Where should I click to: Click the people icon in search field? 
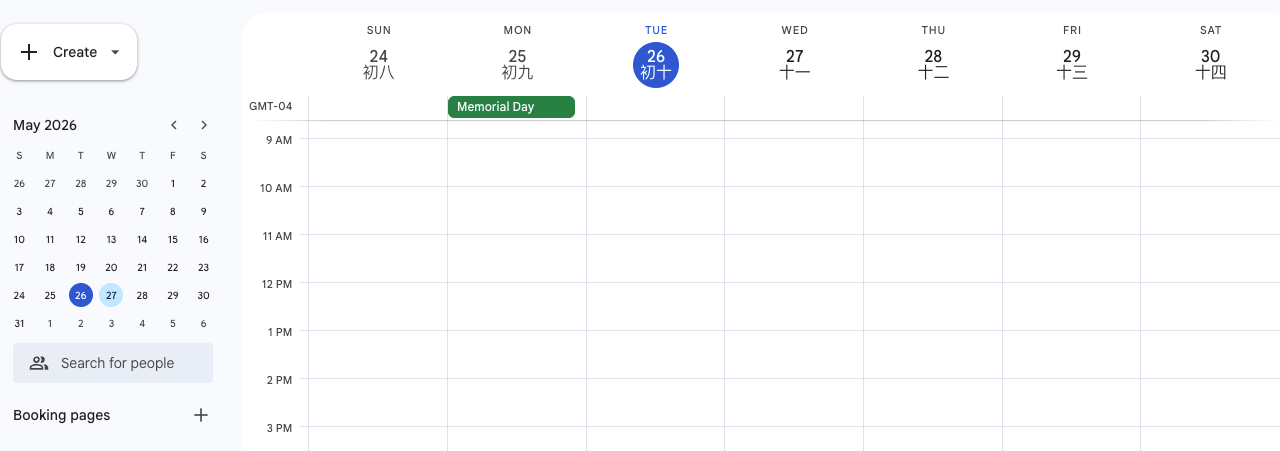(x=39, y=363)
